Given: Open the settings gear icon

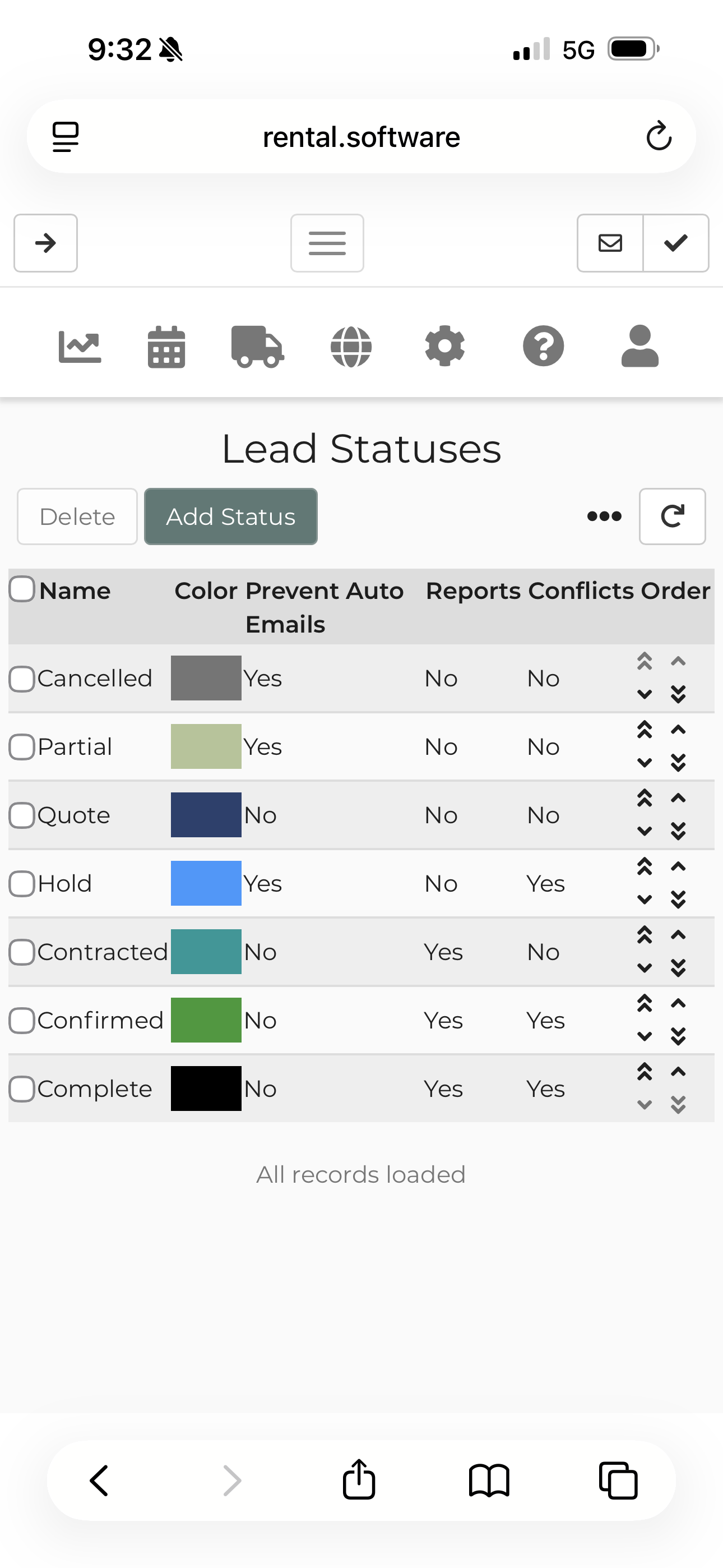Looking at the screenshot, I should click(445, 347).
